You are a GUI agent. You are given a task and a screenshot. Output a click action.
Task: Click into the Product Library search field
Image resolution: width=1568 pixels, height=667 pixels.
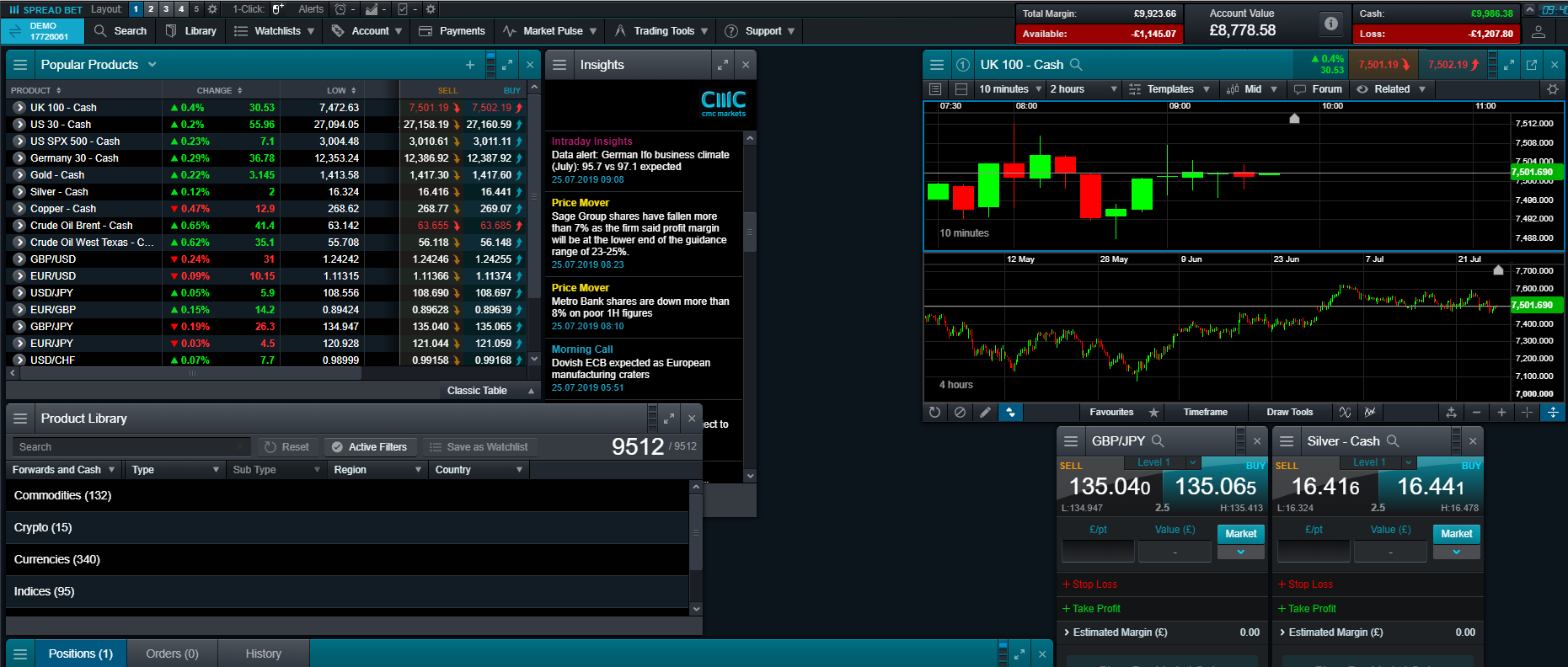(x=131, y=447)
